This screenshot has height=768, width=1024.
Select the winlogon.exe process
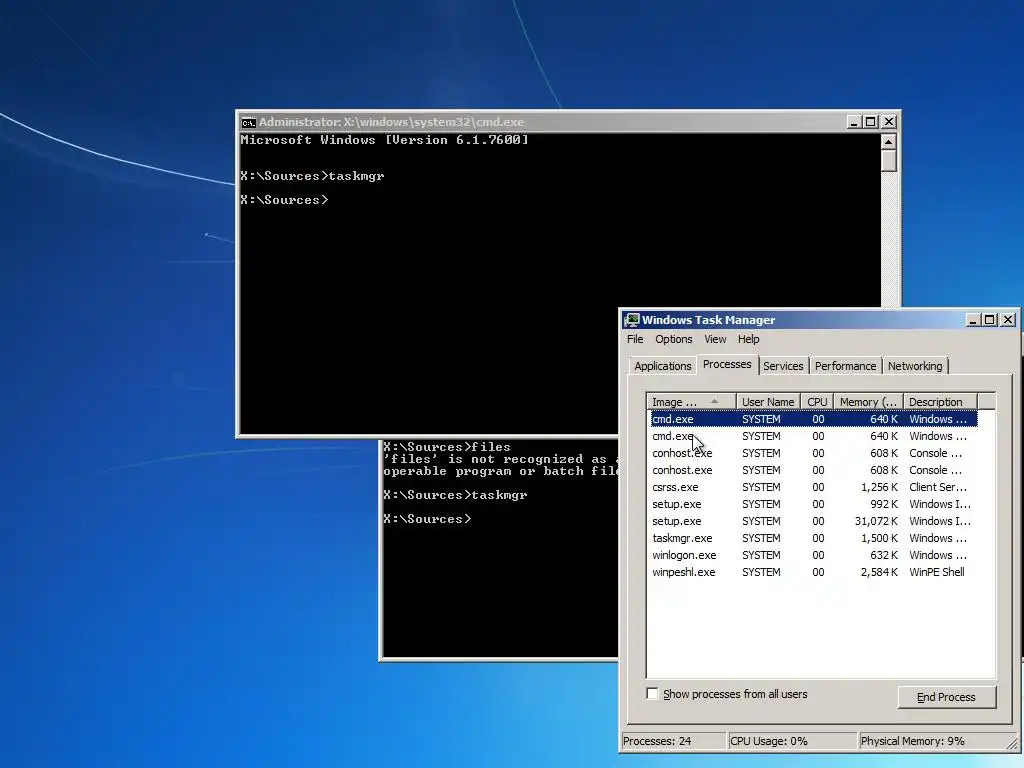pos(814,554)
